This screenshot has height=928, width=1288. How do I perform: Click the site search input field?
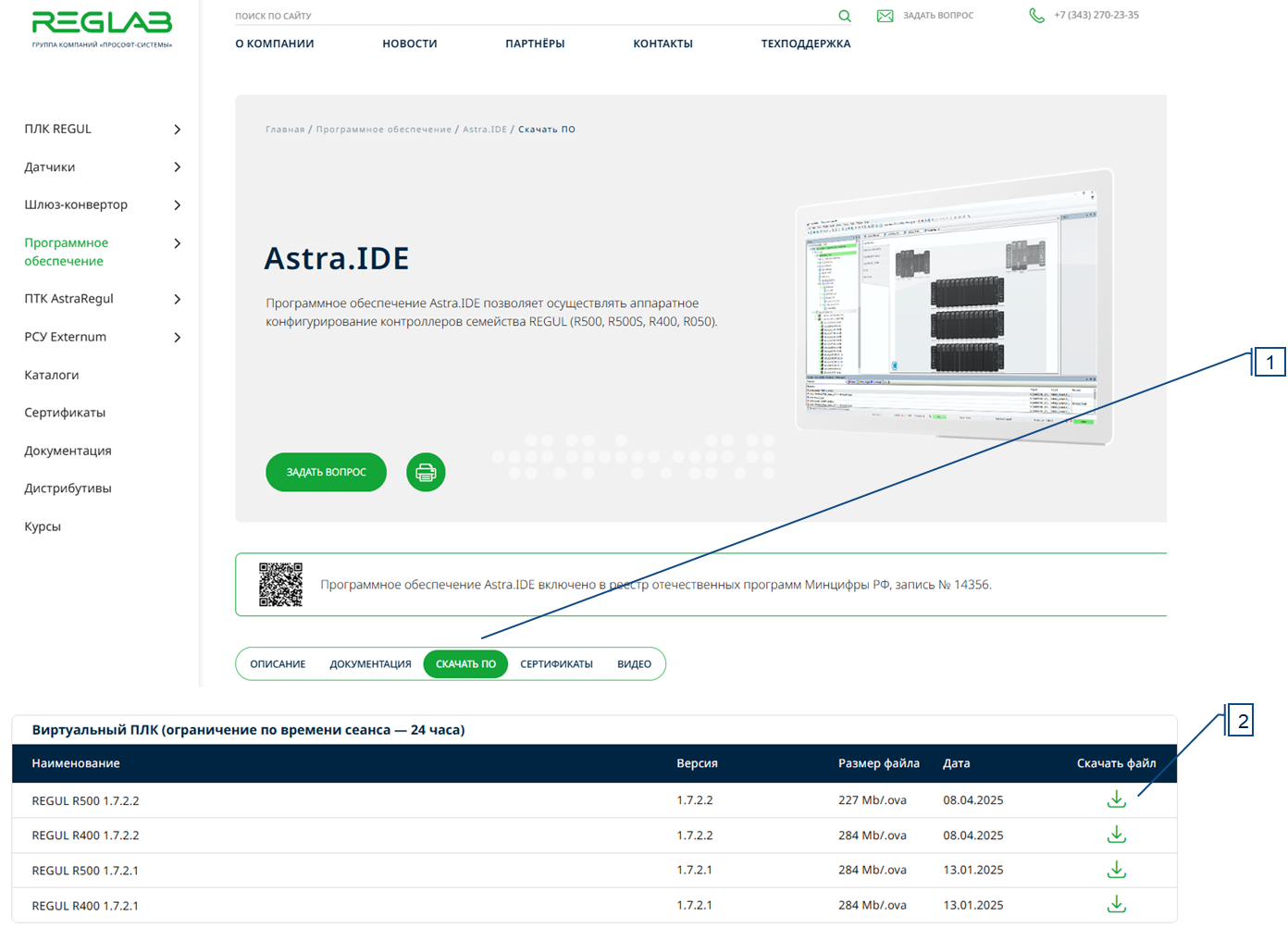(527, 16)
